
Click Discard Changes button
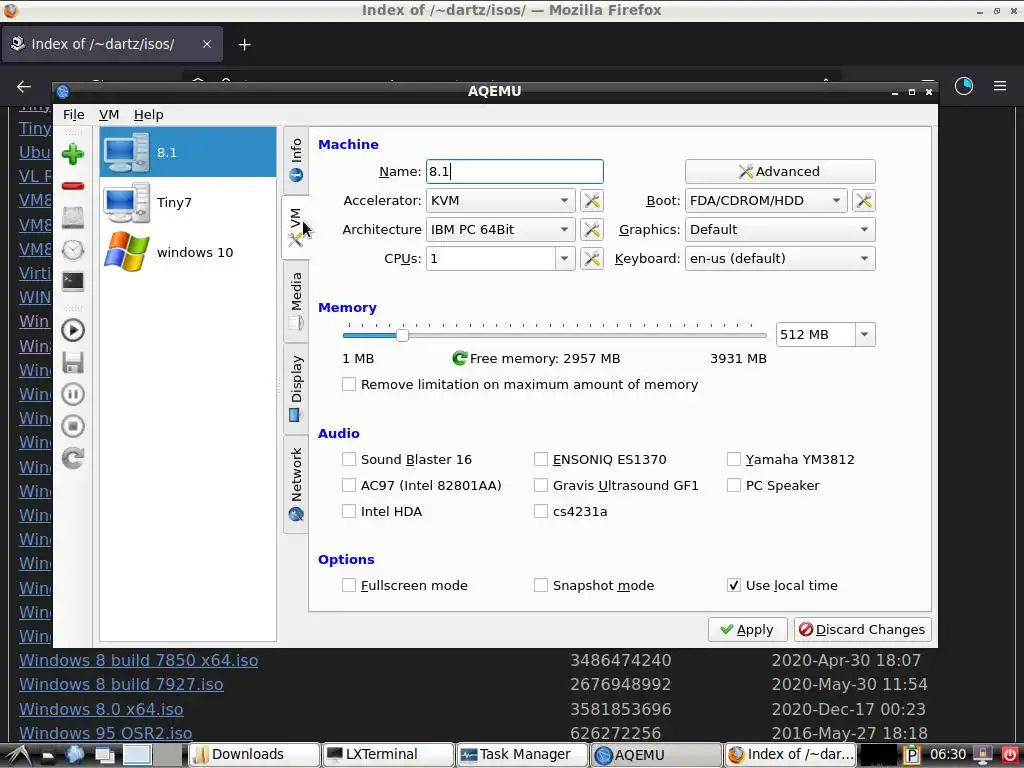[x=862, y=630]
